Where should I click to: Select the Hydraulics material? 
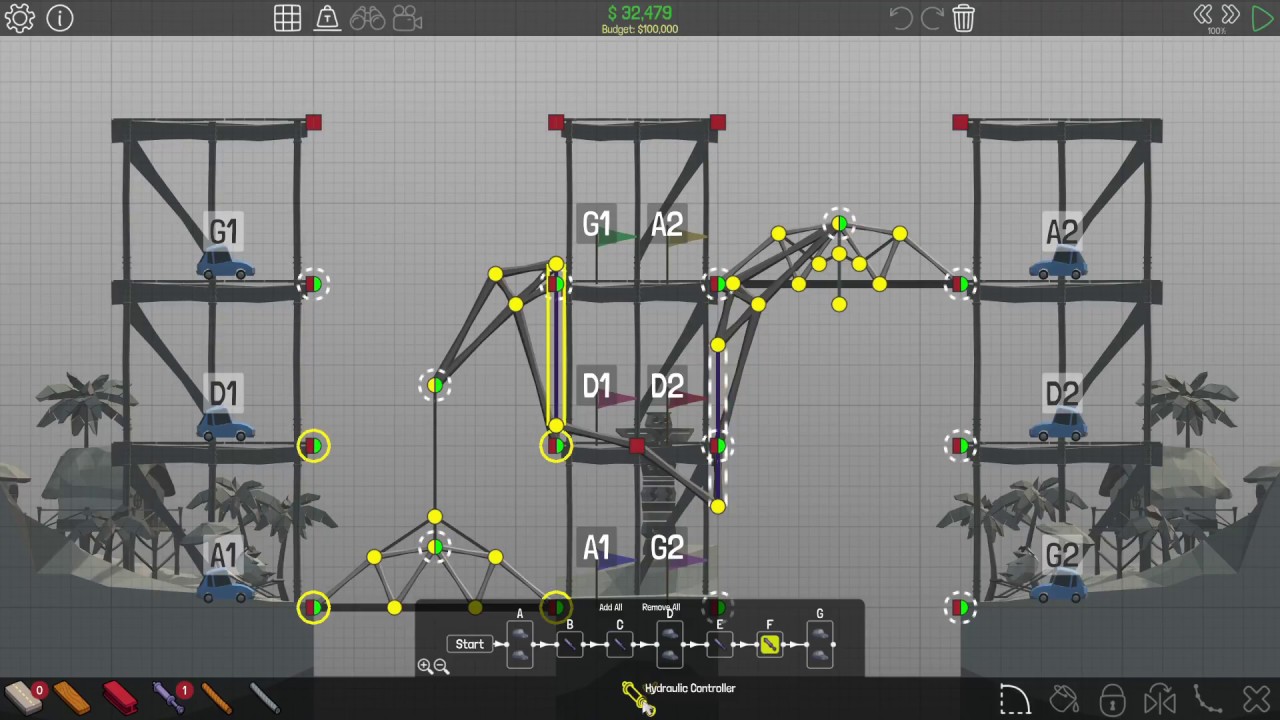pyautogui.click(x=168, y=697)
